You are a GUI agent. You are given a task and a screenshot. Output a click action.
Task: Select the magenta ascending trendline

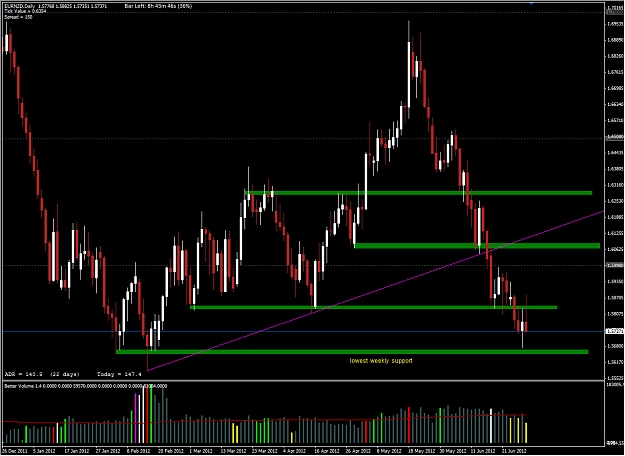tap(375, 291)
